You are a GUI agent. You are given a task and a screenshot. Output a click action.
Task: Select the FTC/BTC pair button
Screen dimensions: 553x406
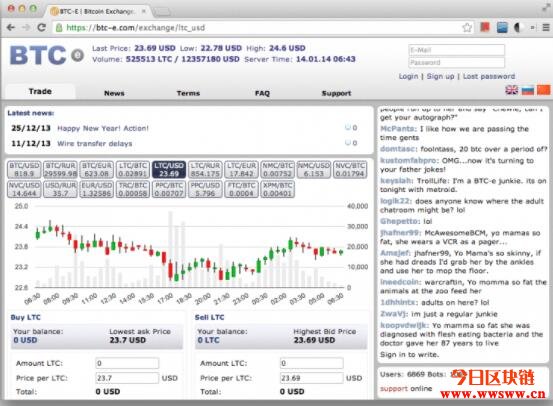point(242,189)
